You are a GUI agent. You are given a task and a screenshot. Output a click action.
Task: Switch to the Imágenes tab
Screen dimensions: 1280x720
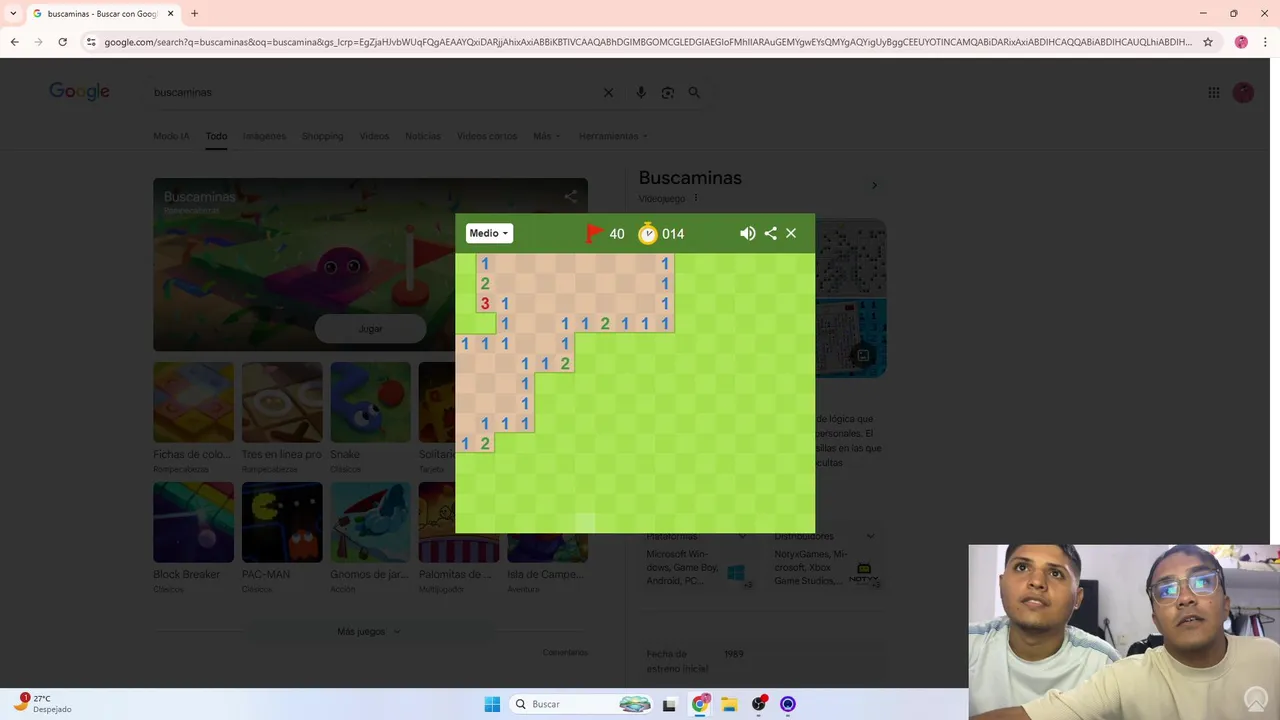pyautogui.click(x=264, y=136)
